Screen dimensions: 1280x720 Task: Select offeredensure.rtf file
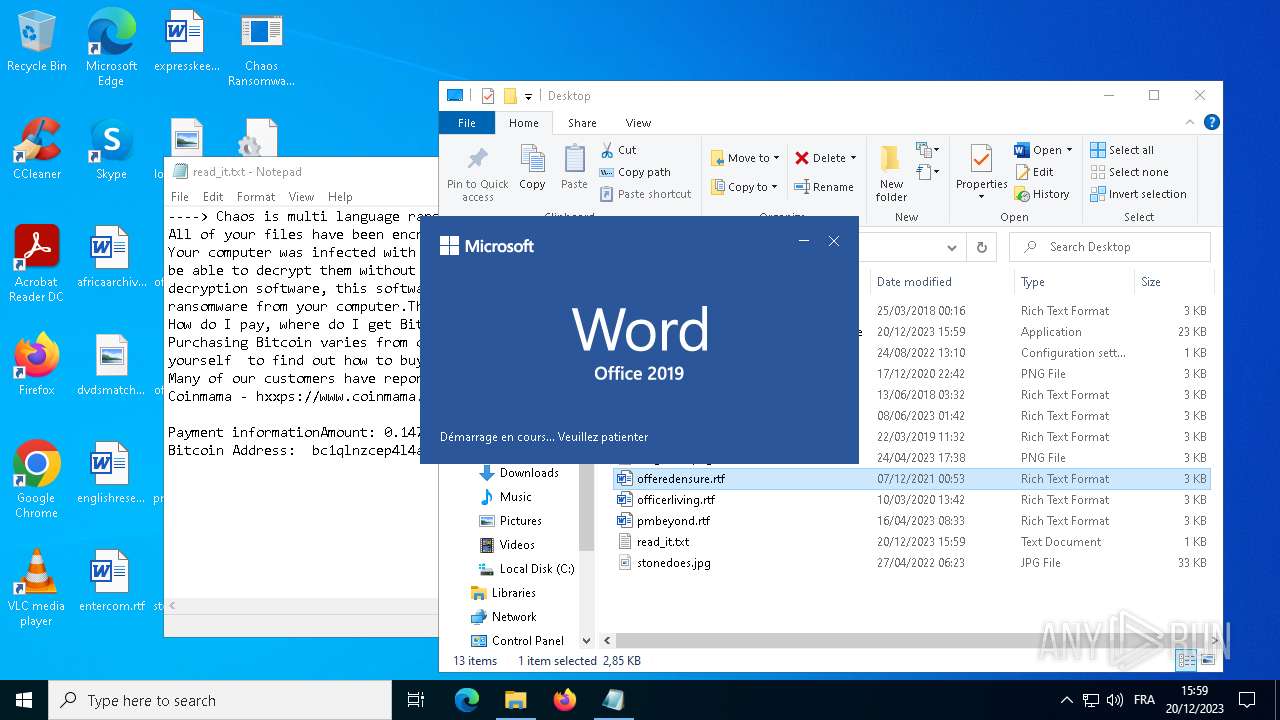[x=911, y=479]
